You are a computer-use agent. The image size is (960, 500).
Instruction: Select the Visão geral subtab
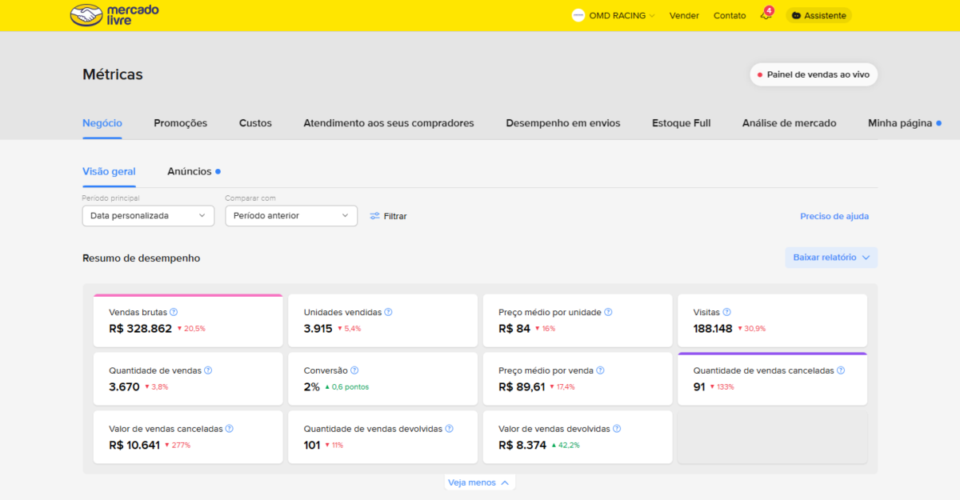coord(109,171)
